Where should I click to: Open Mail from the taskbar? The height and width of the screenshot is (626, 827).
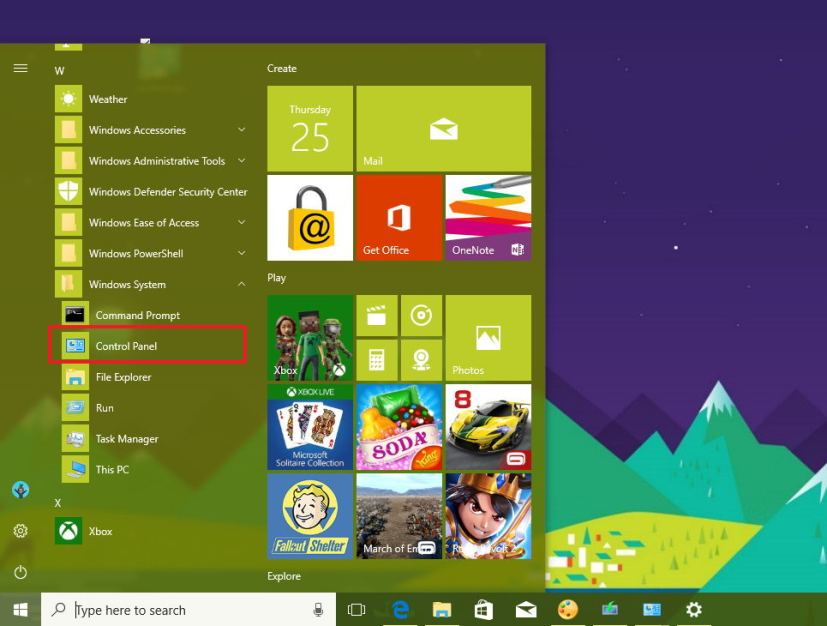coord(526,610)
